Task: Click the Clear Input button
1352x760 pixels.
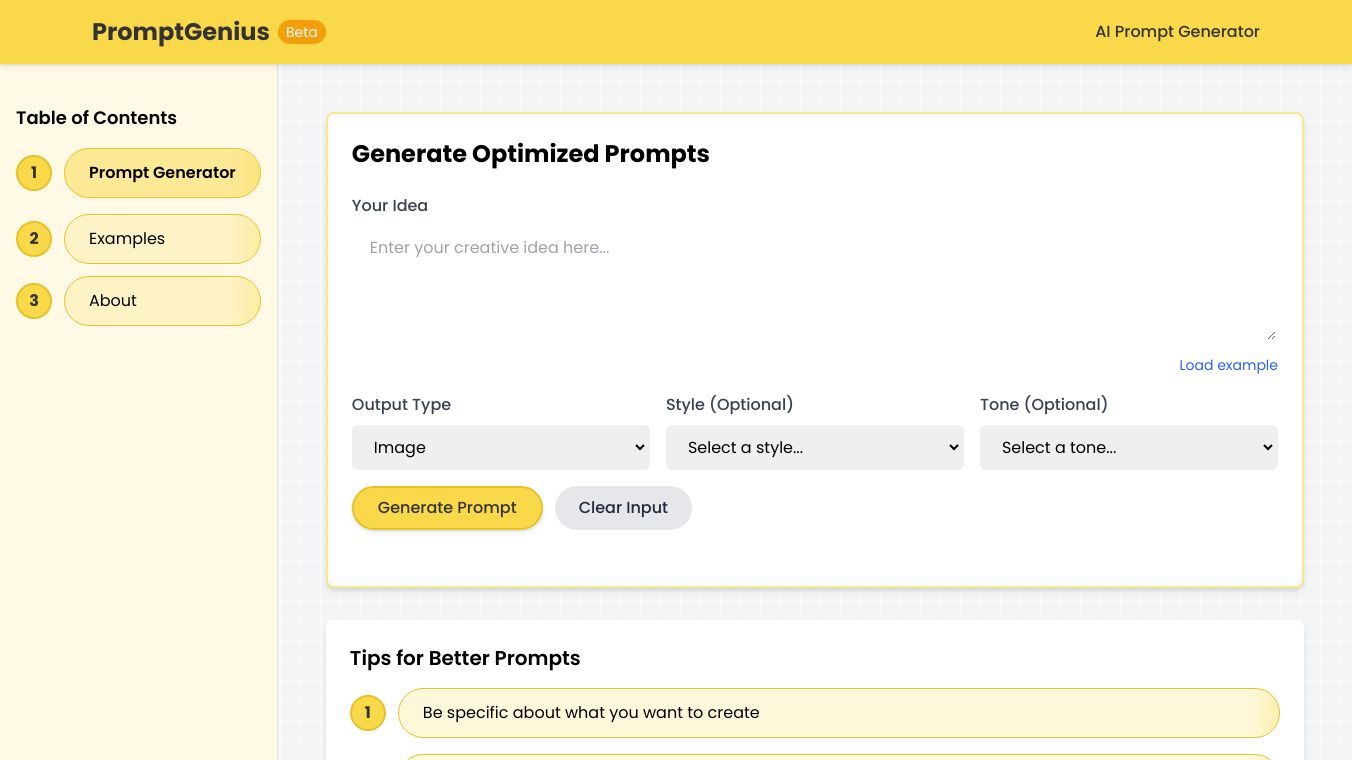Action: (623, 508)
